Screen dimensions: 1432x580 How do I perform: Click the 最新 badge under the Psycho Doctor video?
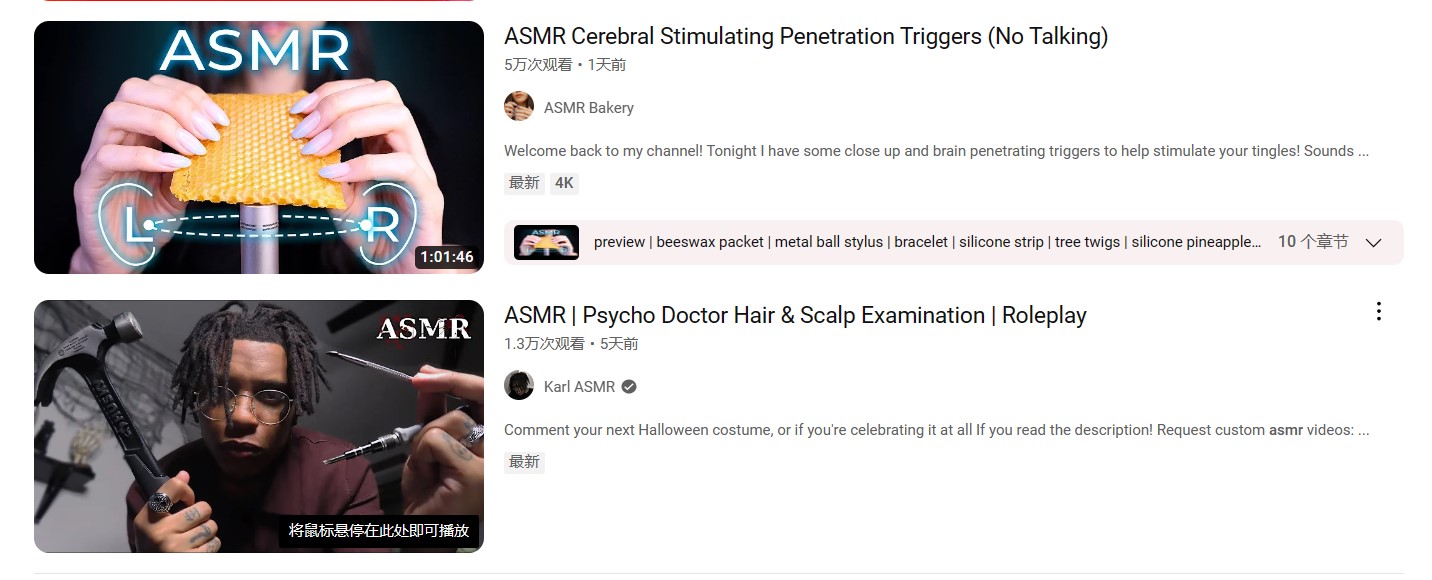coord(524,462)
